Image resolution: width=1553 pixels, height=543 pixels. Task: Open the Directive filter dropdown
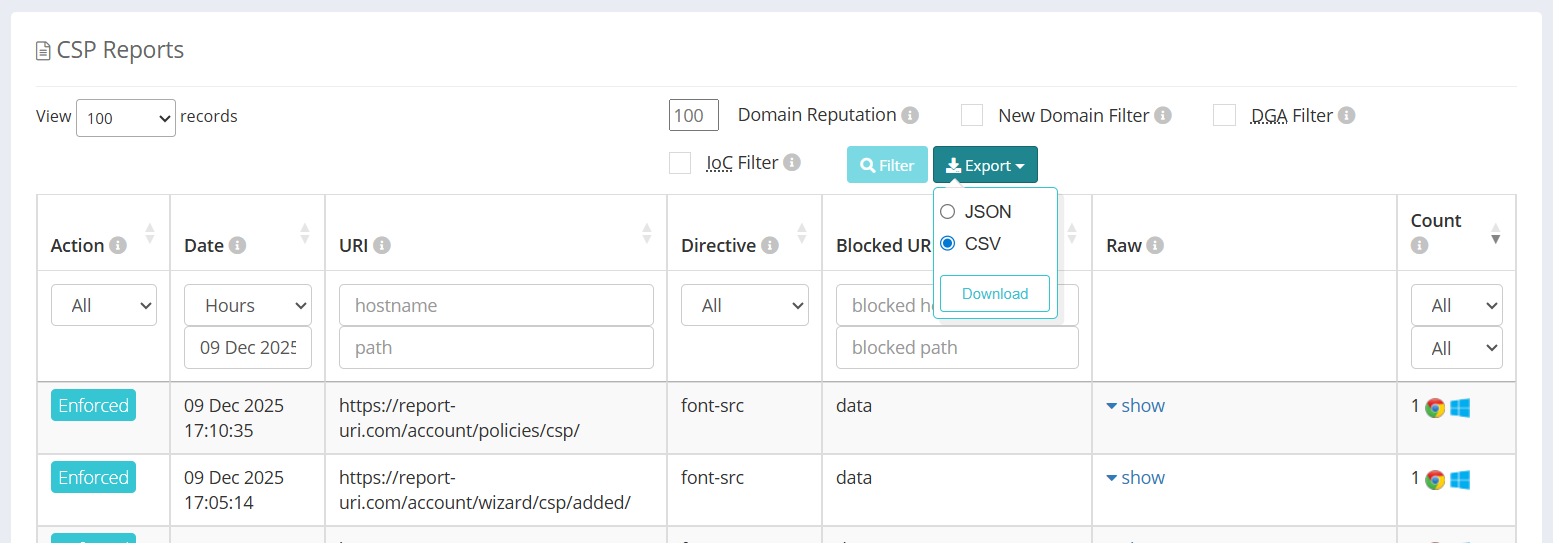click(x=745, y=305)
